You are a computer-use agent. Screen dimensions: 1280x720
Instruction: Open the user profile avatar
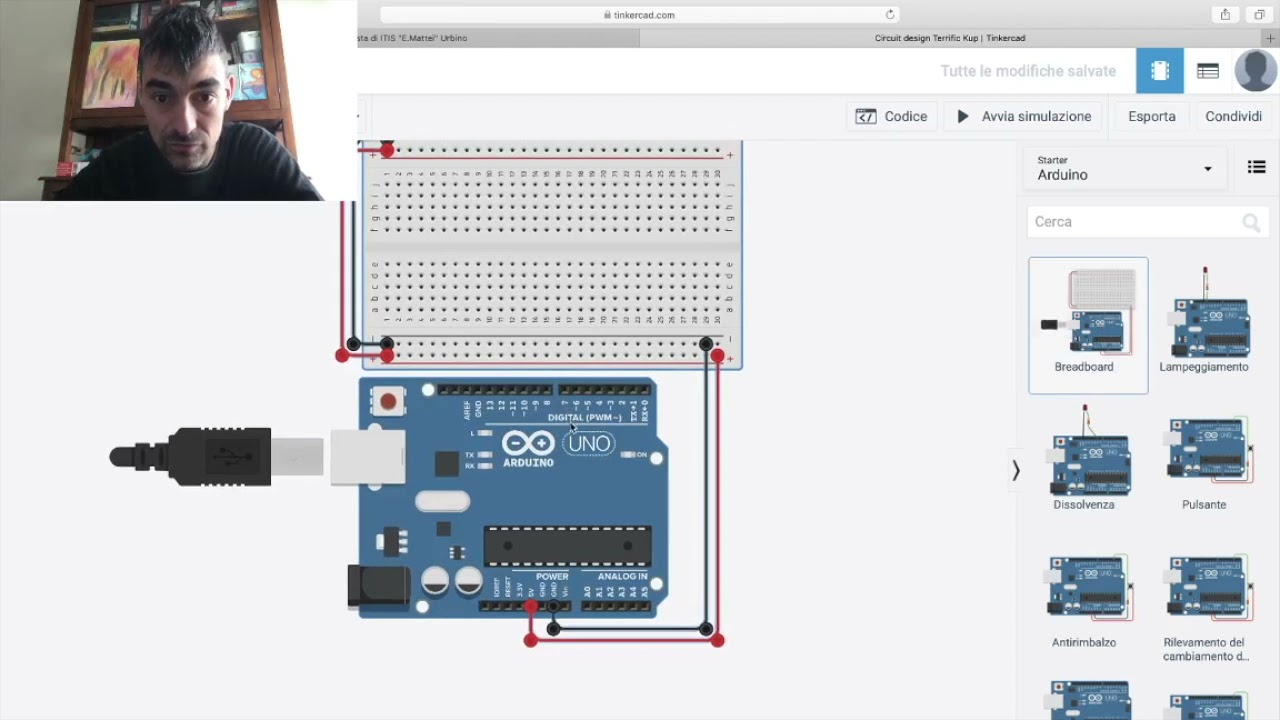1255,71
